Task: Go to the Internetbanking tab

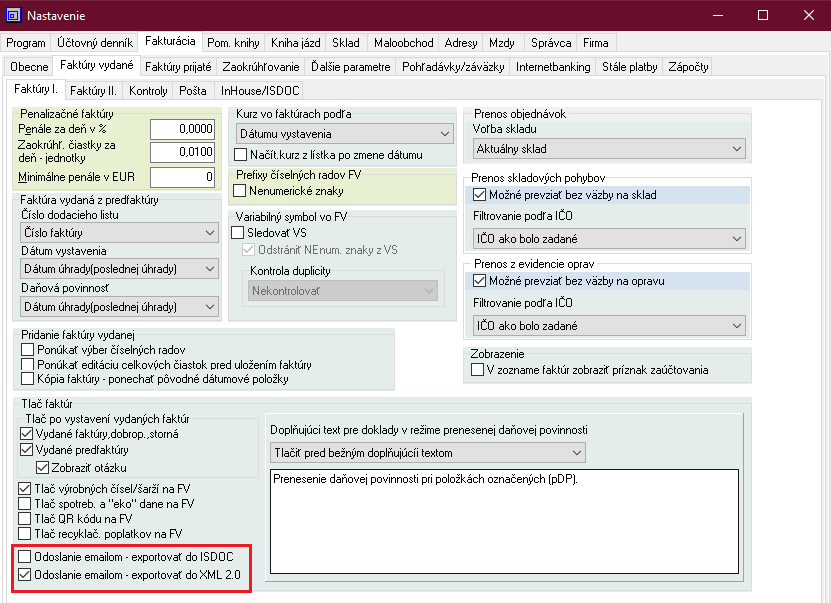Action: pos(553,67)
